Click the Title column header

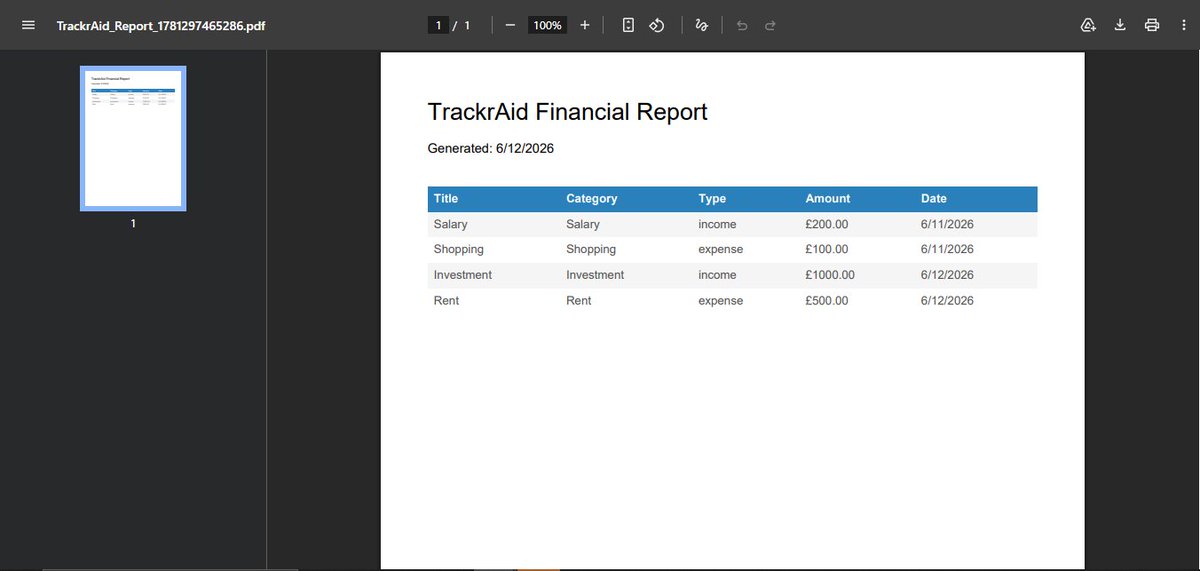[446, 199]
